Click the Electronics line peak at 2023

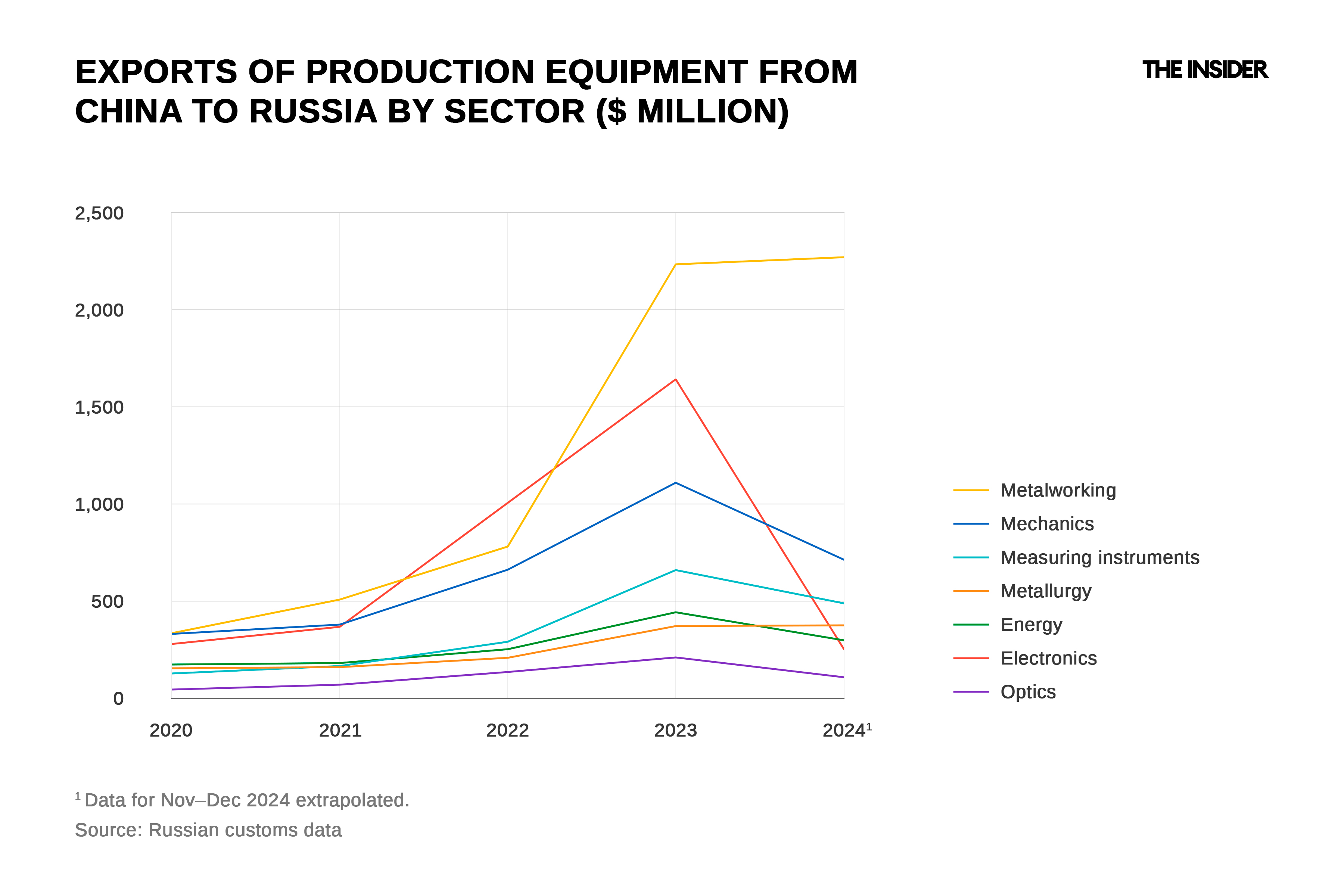coord(675,379)
